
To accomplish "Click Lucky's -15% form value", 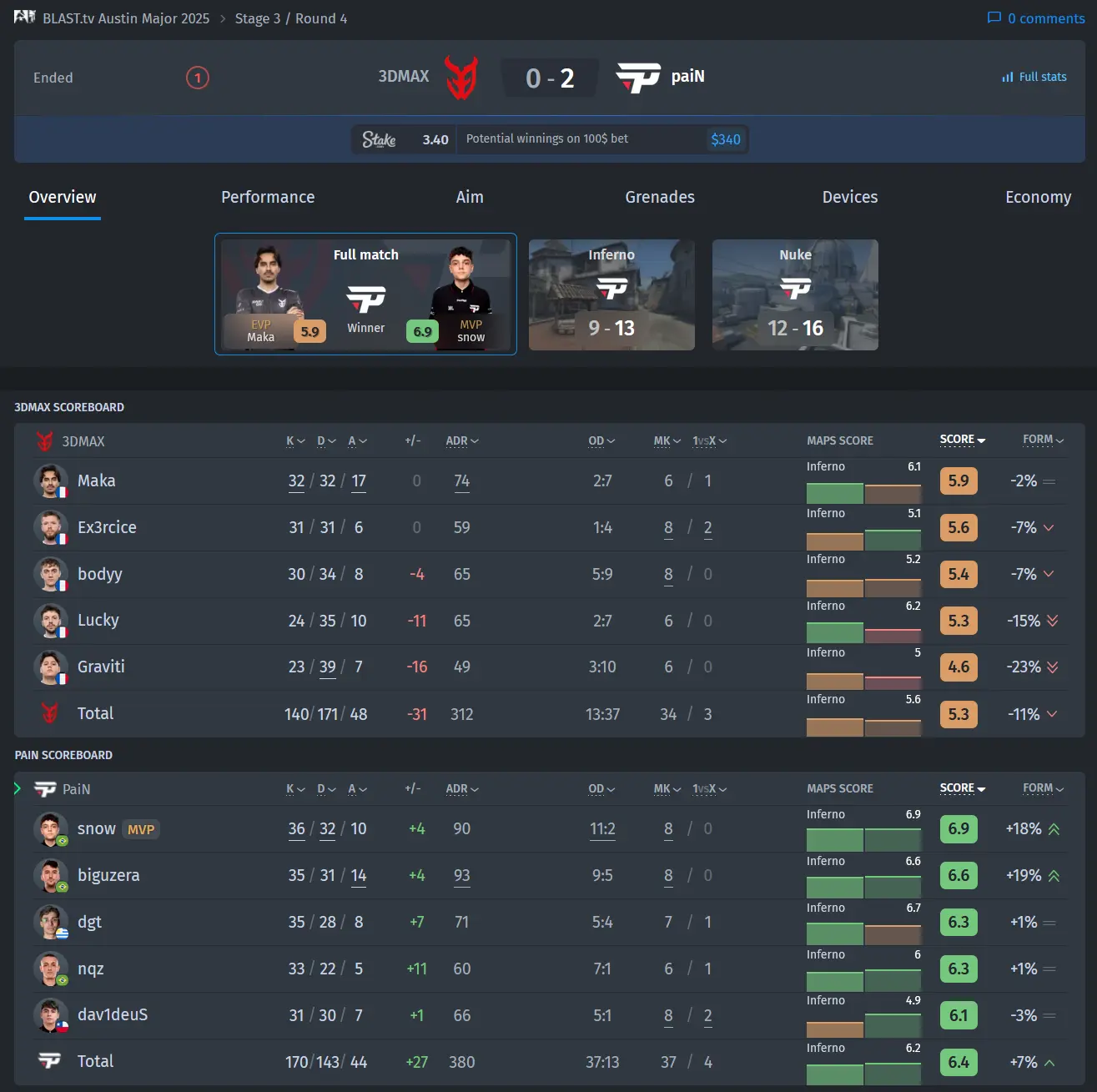I will coord(1024,621).
